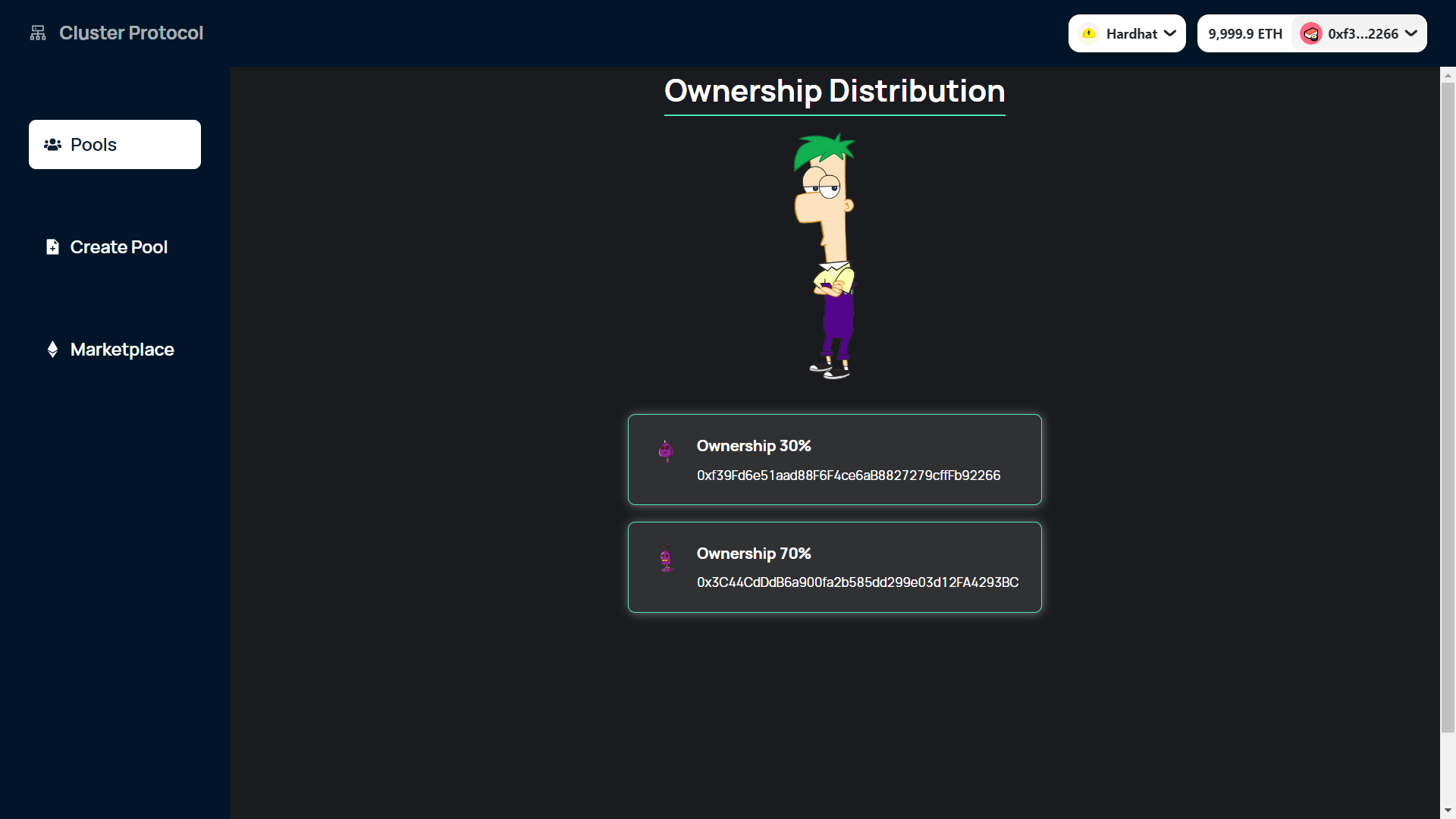Viewport: 1456px width, 819px height.
Task: Navigate to the Marketplace section
Action: point(121,350)
